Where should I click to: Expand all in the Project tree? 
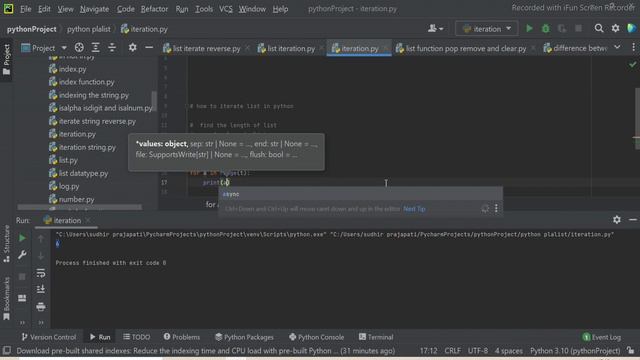pos(96,48)
